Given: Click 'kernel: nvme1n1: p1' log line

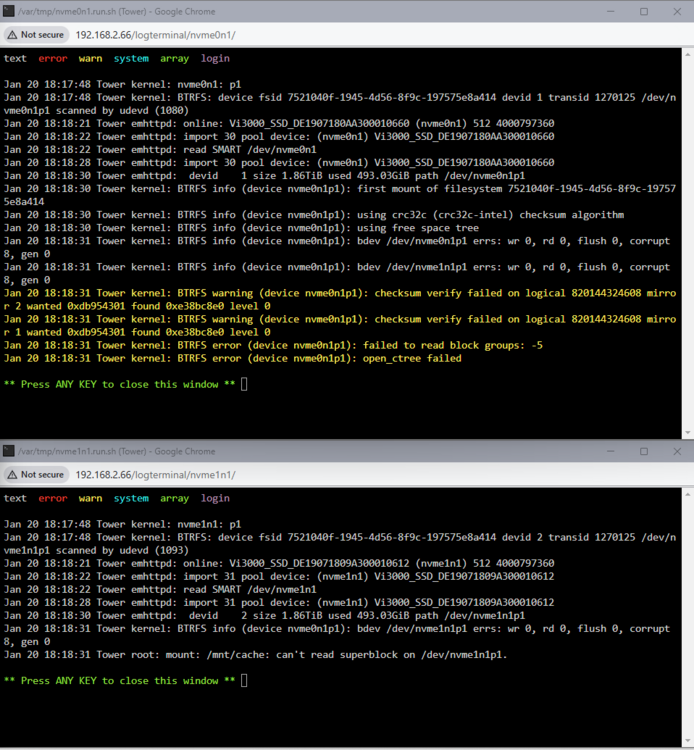Looking at the screenshot, I should [x=122, y=524].
